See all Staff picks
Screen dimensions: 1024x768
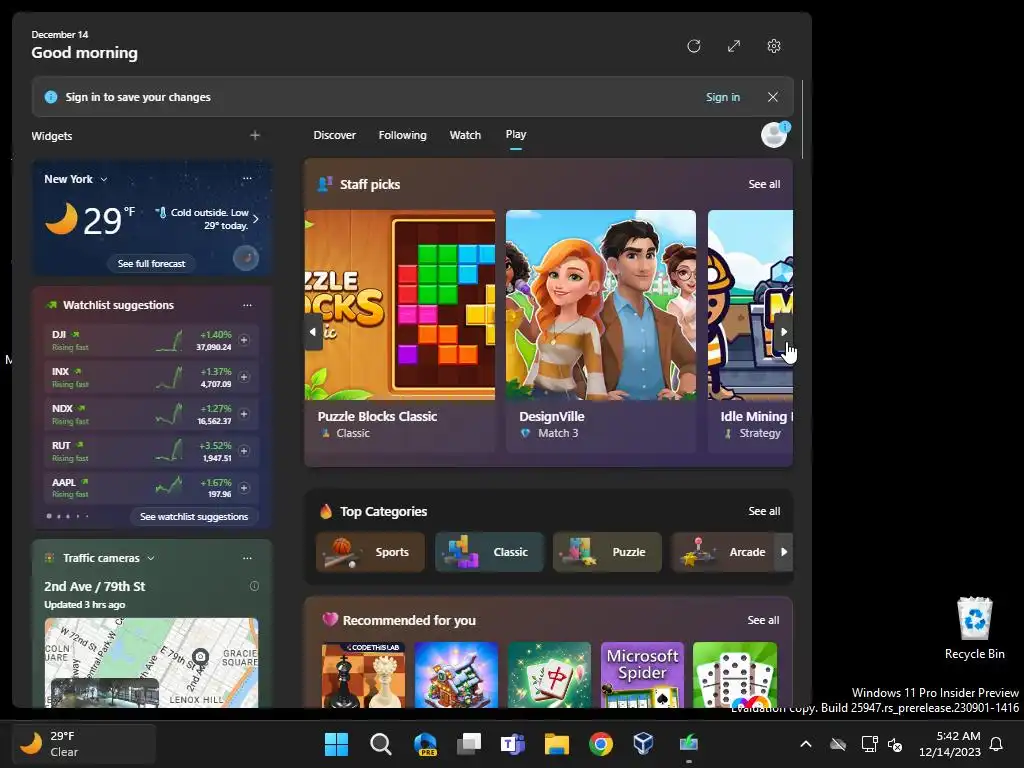point(764,184)
